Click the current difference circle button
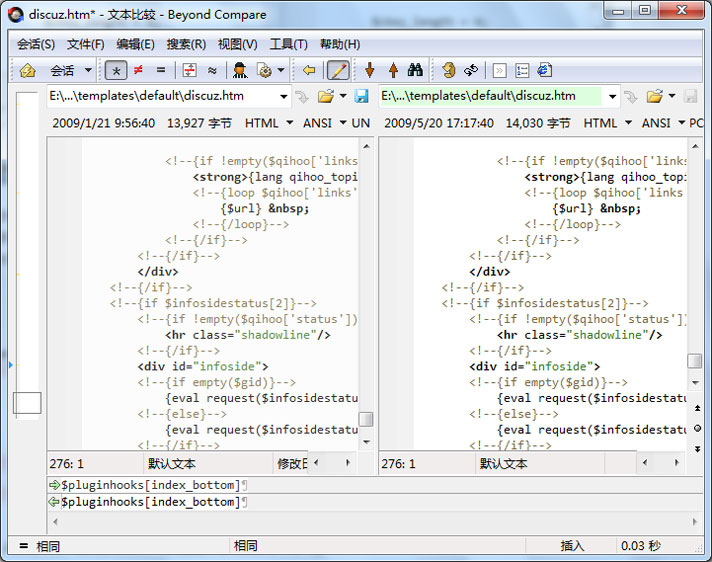This screenshot has height=562, width=712. [x=697, y=428]
